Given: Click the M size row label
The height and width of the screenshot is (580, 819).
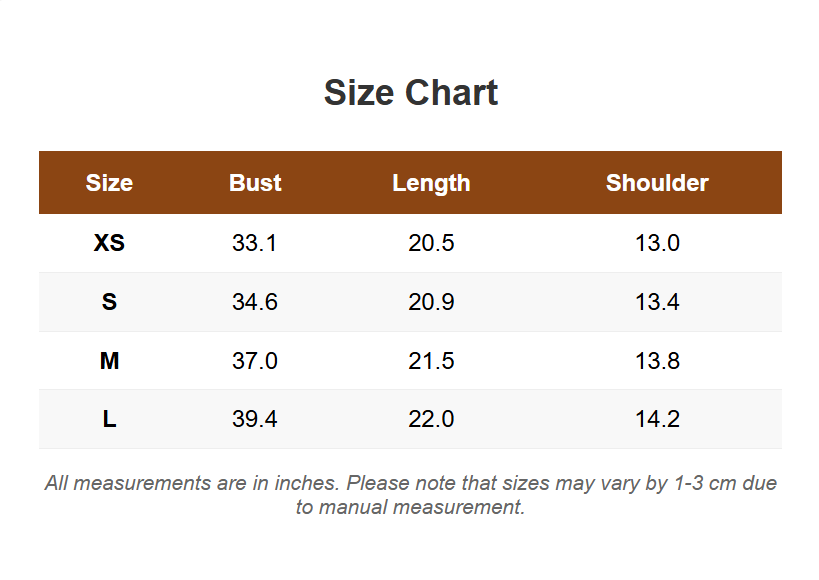Looking at the screenshot, I should point(109,361).
